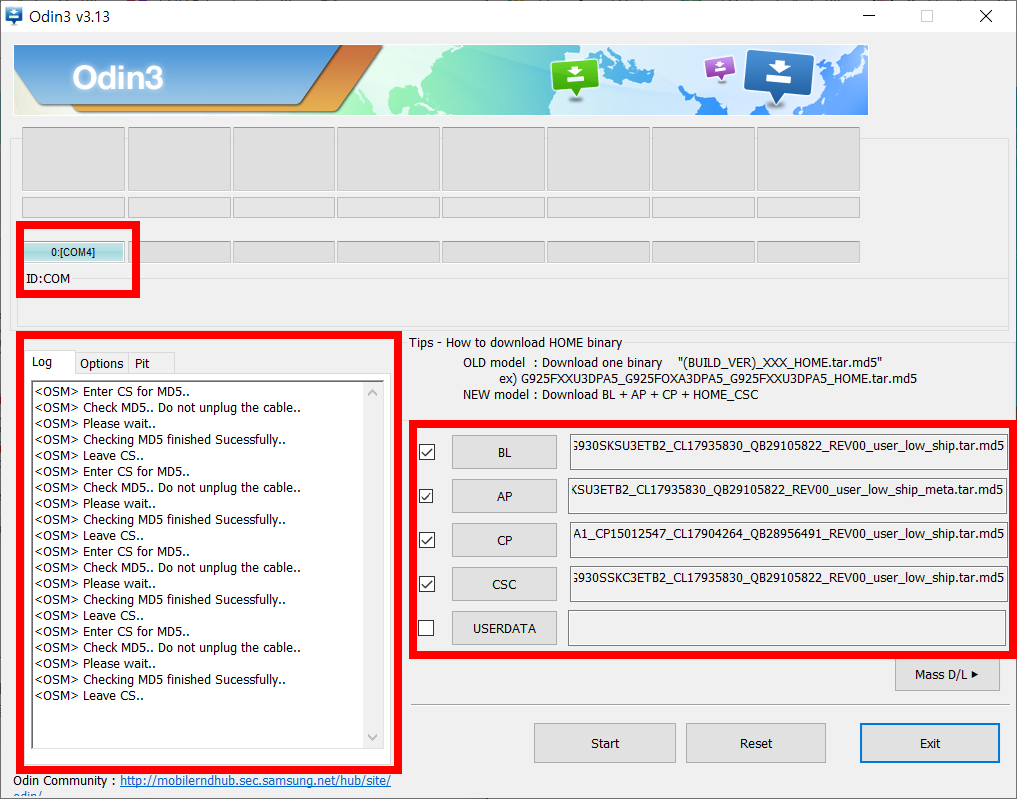Uncheck the CSC file checkbox
The width and height of the screenshot is (1017, 799).
[427, 584]
